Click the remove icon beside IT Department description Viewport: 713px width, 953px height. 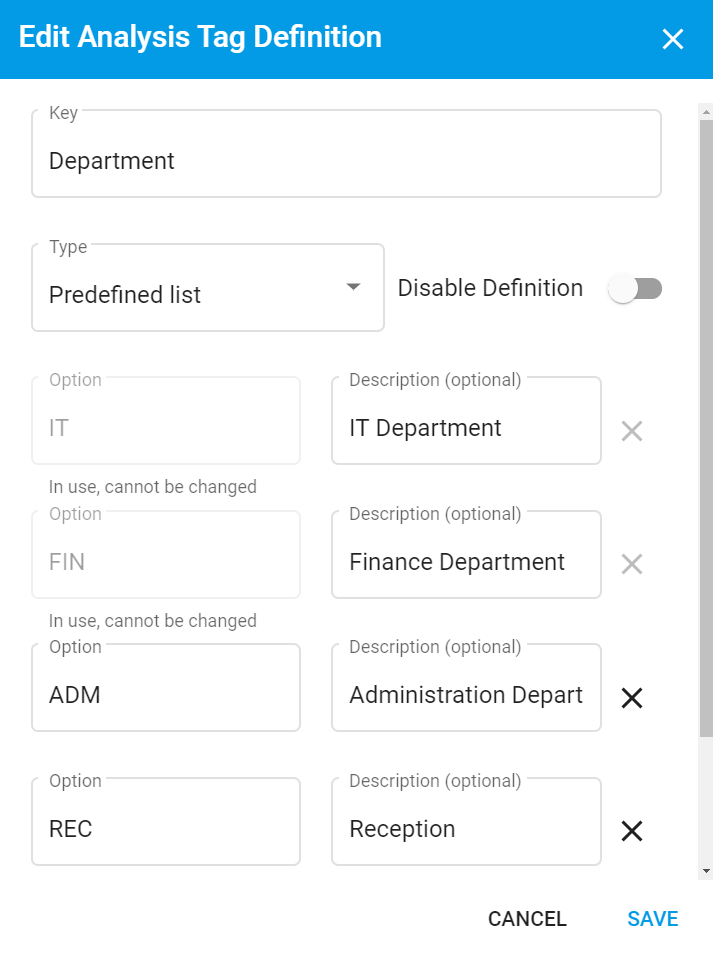point(631,431)
